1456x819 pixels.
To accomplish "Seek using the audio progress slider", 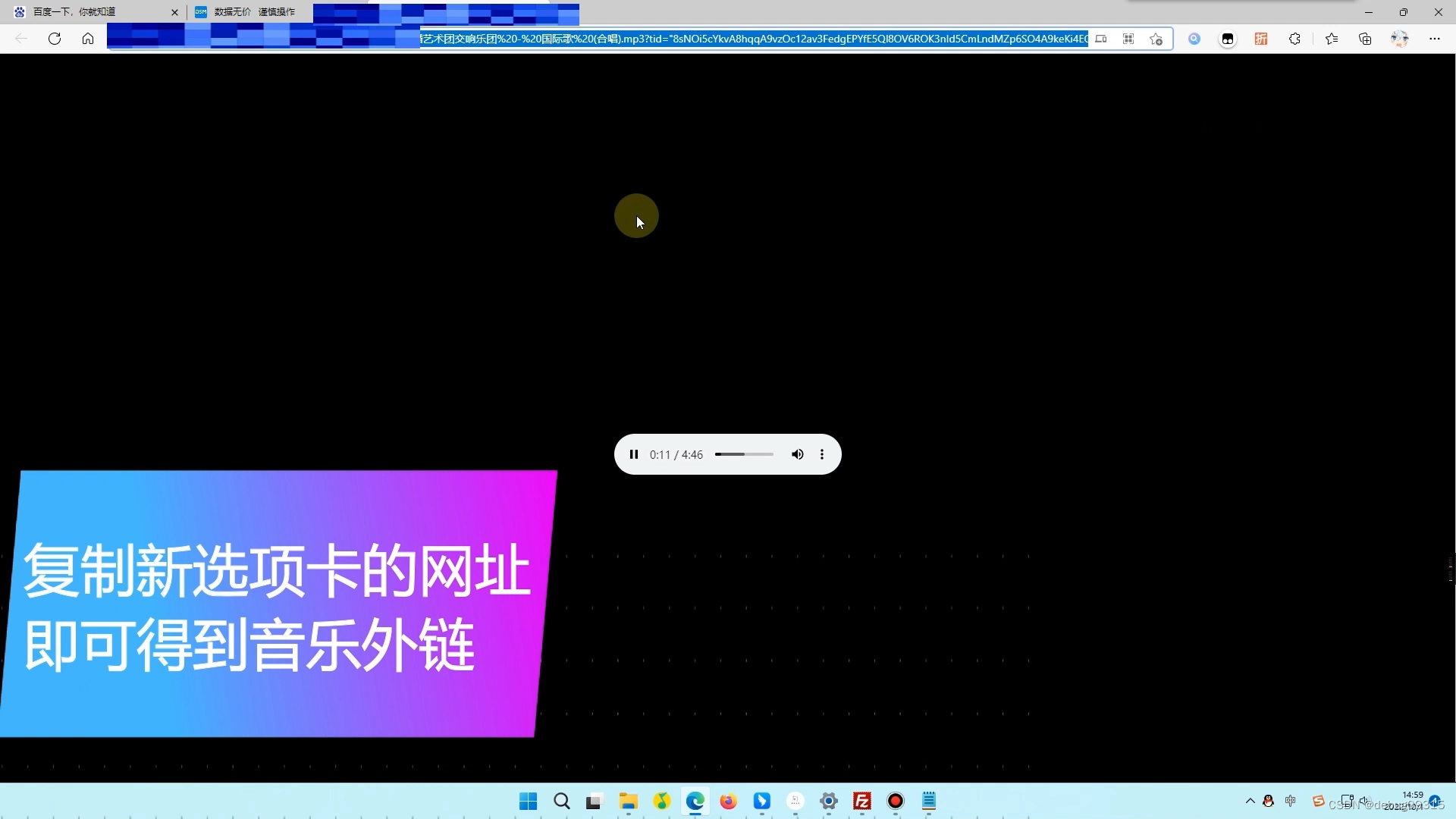I will (x=744, y=454).
